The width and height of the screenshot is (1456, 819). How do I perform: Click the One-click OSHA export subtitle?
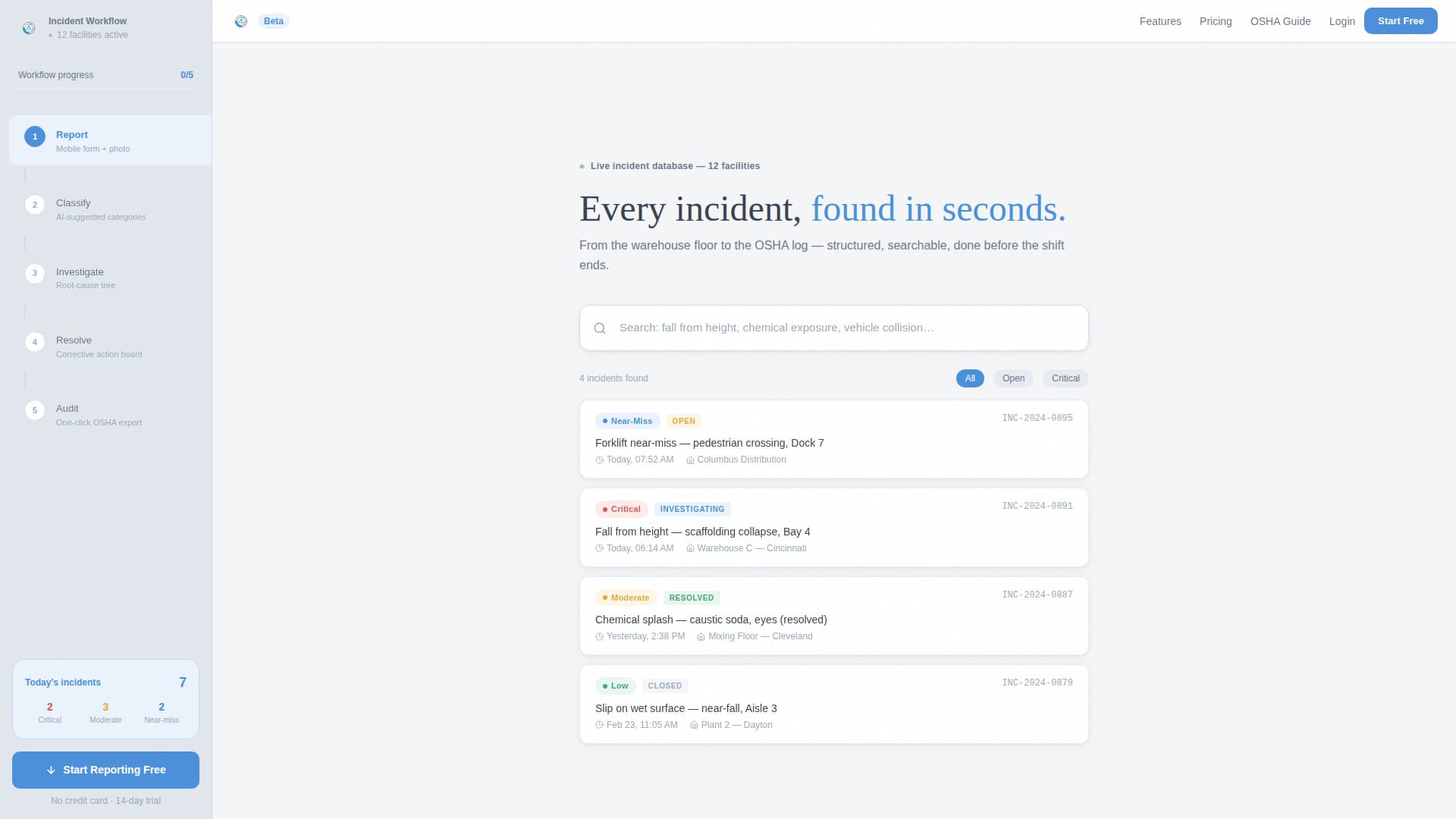point(99,423)
